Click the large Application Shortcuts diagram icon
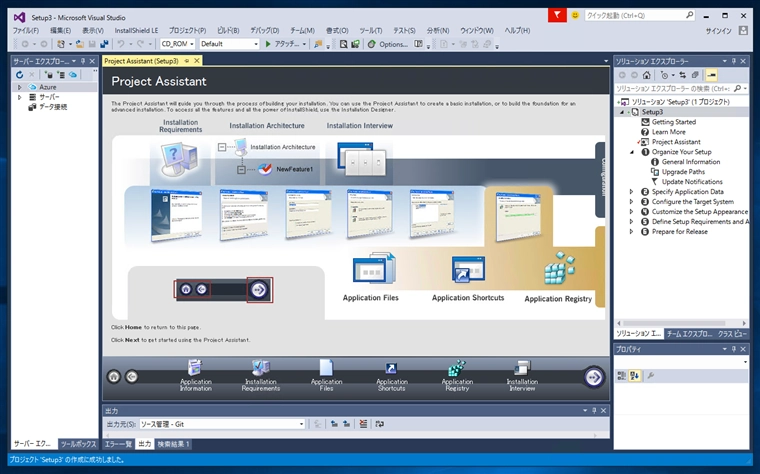Viewport: 760px width, 474px height. click(x=468, y=269)
